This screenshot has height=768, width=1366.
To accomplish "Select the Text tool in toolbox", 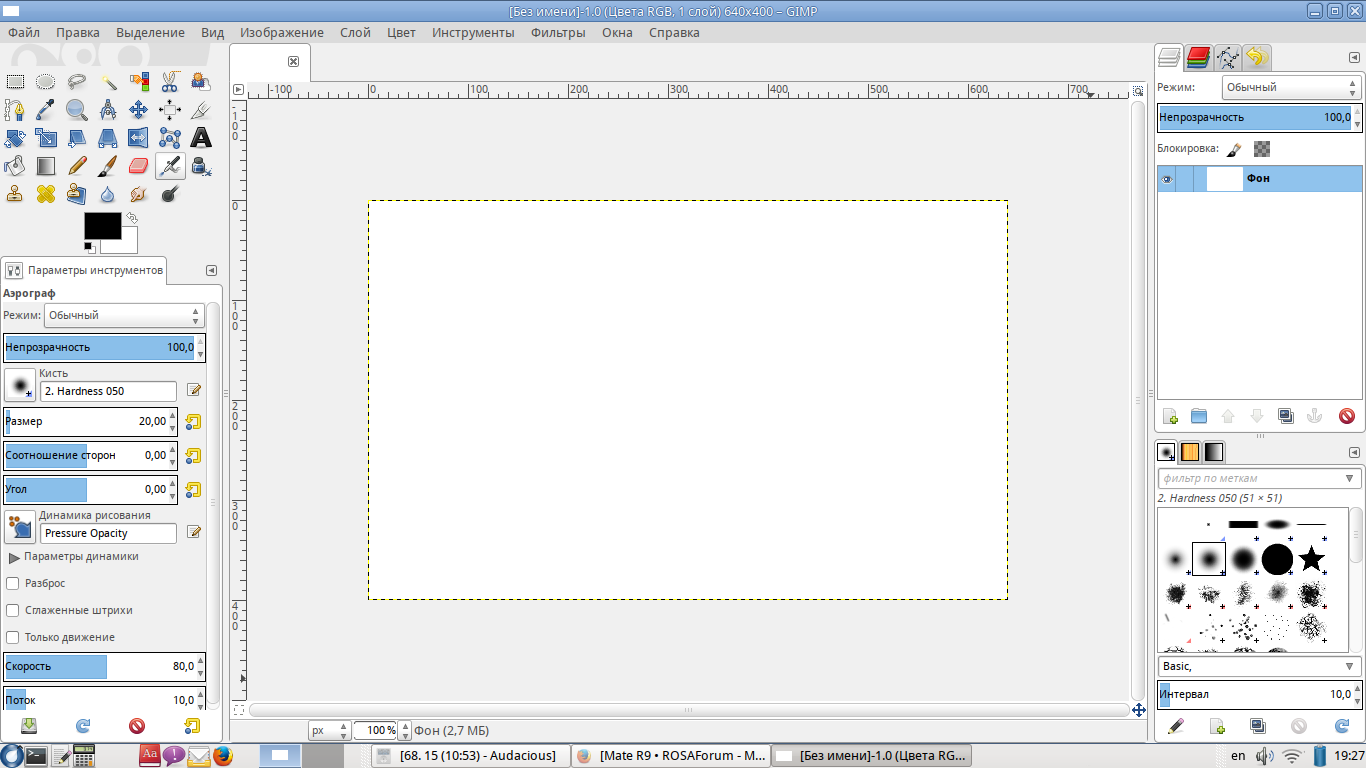I will click(x=201, y=137).
